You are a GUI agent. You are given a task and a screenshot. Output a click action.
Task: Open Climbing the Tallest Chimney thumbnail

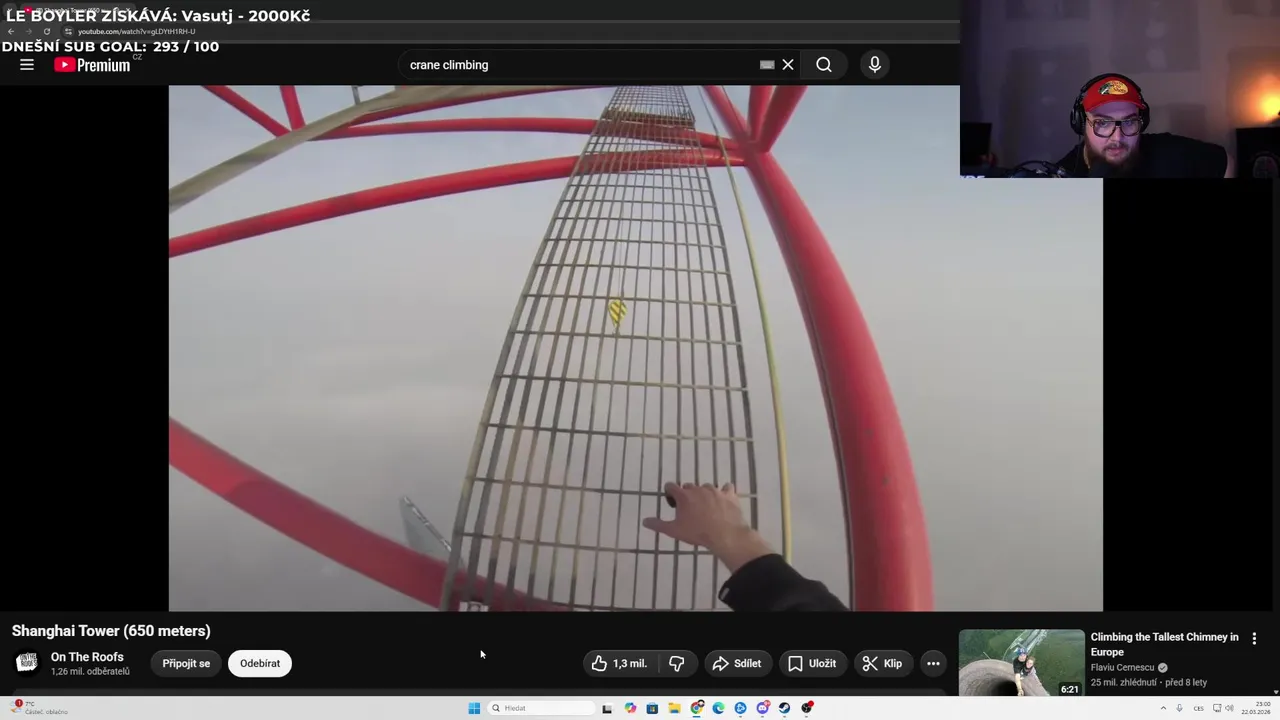(x=1021, y=662)
